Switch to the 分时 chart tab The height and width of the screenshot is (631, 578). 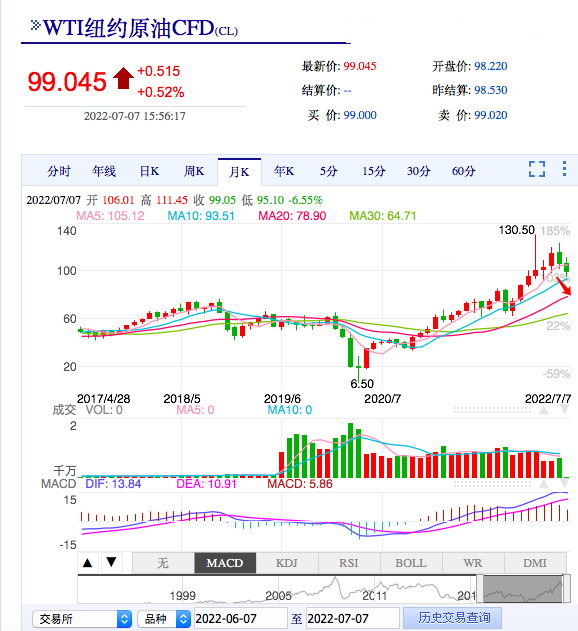point(59,171)
